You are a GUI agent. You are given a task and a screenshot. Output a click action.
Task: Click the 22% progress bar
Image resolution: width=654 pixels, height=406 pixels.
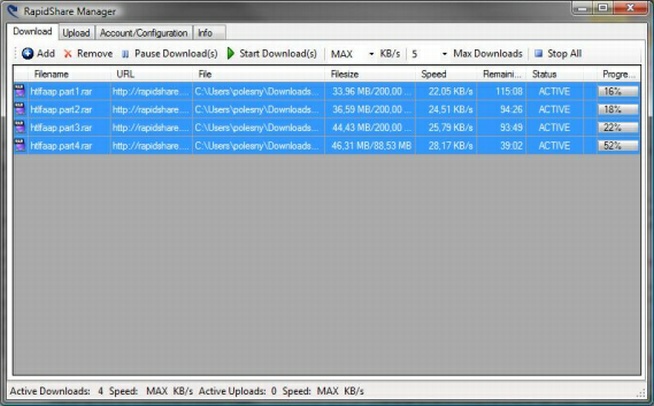pyautogui.click(x=618, y=127)
